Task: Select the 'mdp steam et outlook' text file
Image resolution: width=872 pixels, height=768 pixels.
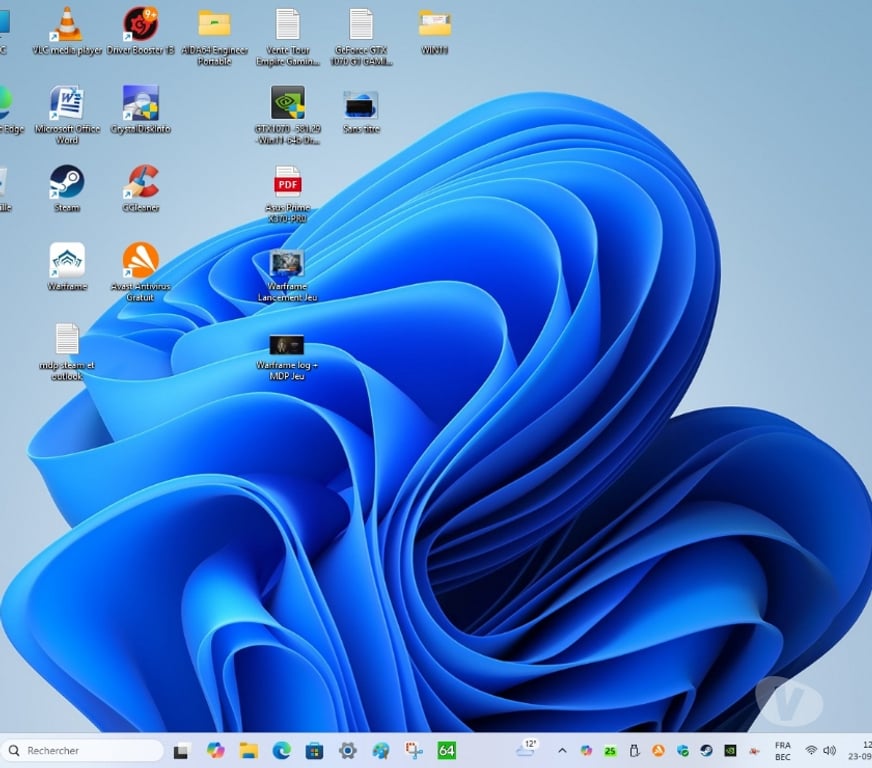Action: pos(67,340)
